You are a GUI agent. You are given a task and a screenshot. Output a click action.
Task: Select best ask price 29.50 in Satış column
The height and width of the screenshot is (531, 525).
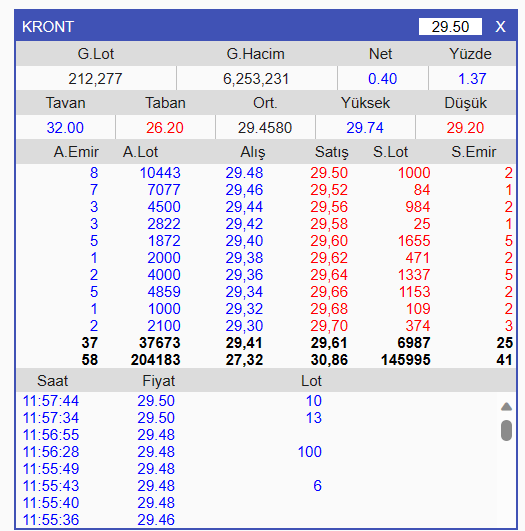point(329,173)
